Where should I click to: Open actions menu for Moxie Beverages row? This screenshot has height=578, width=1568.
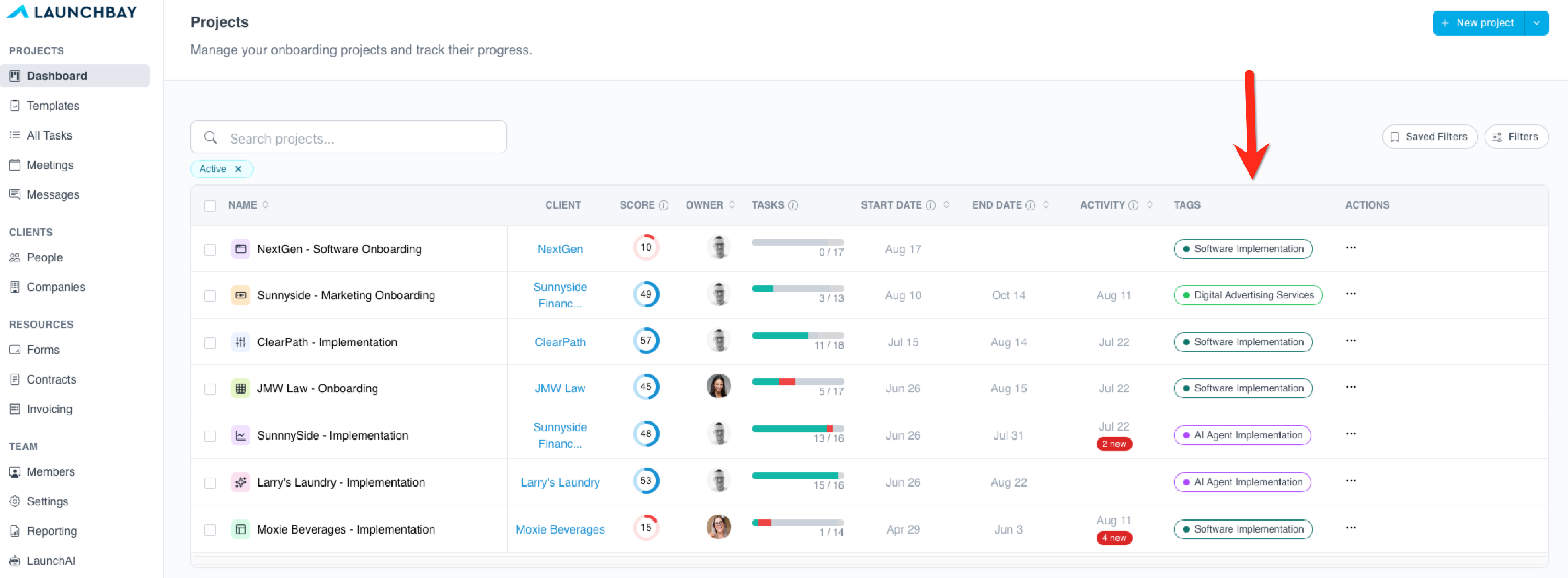click(x=1351, y=528)
